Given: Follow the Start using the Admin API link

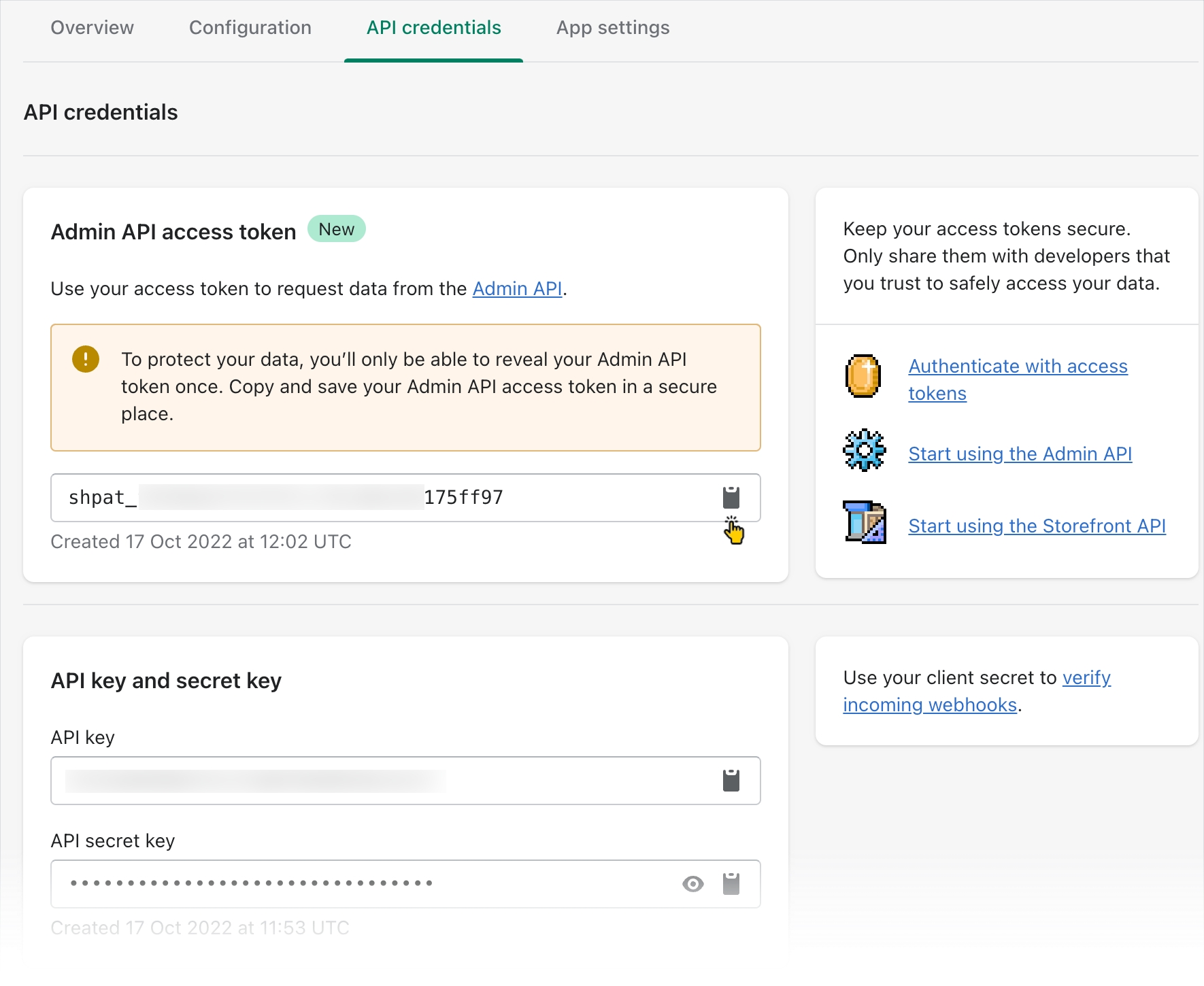Looking at the screenshot, I should pyautogui.click(x=1020, y=454).
